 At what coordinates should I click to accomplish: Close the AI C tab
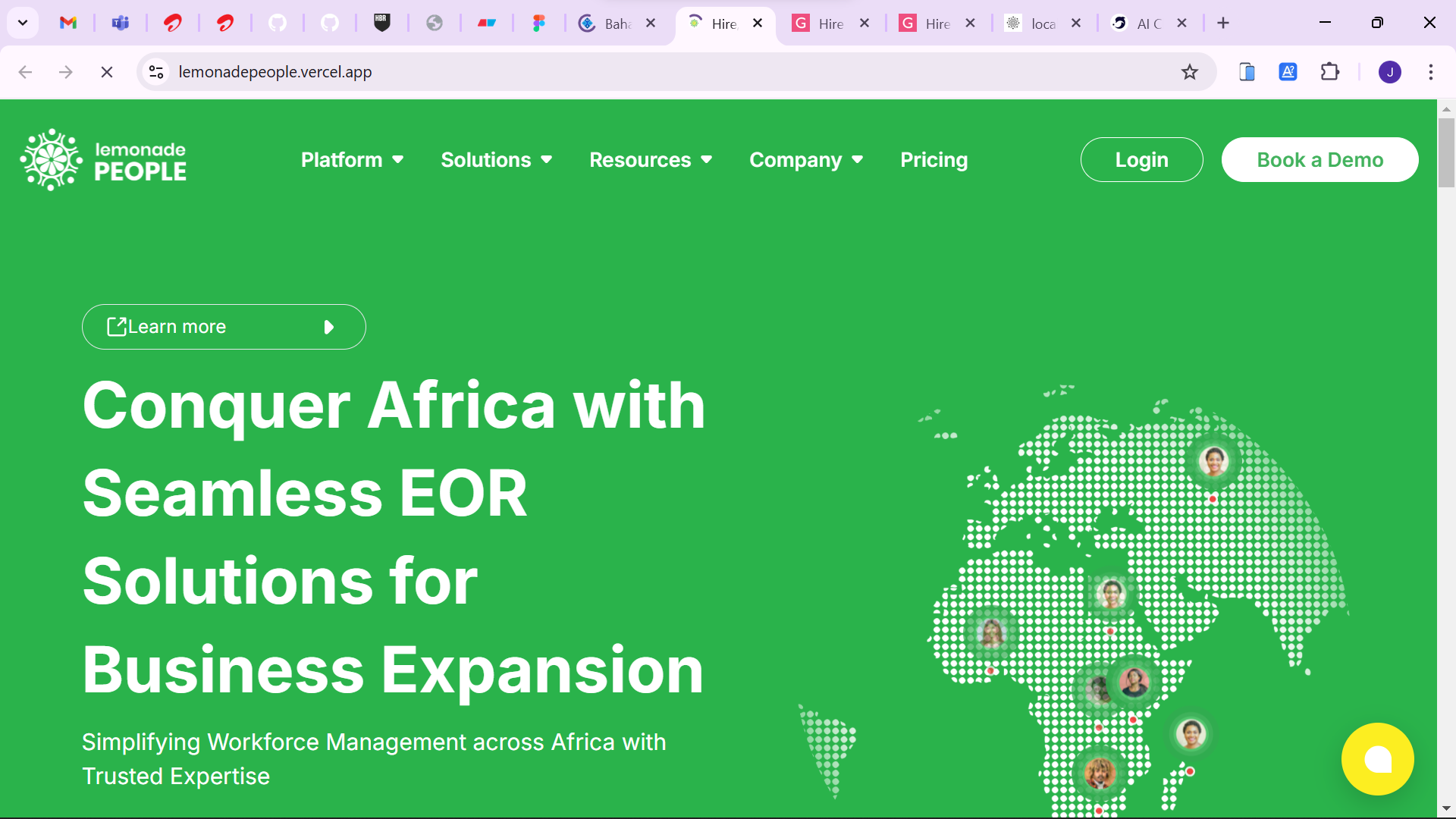(x=1181, y=24)
